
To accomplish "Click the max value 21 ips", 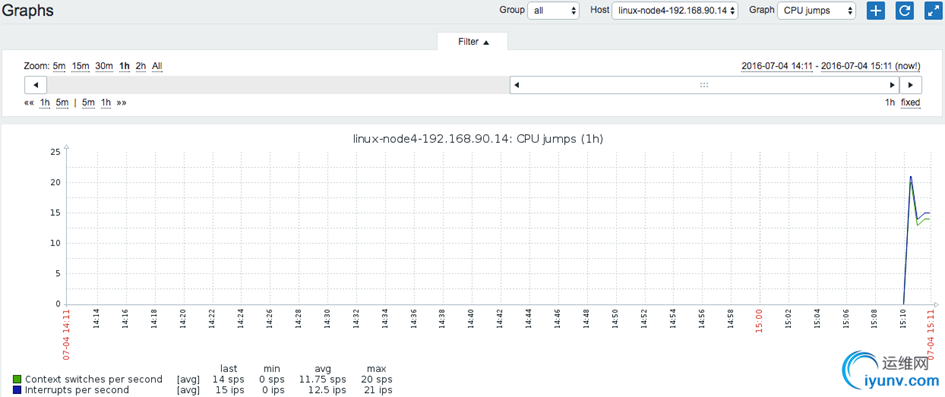I will [378, 390].
